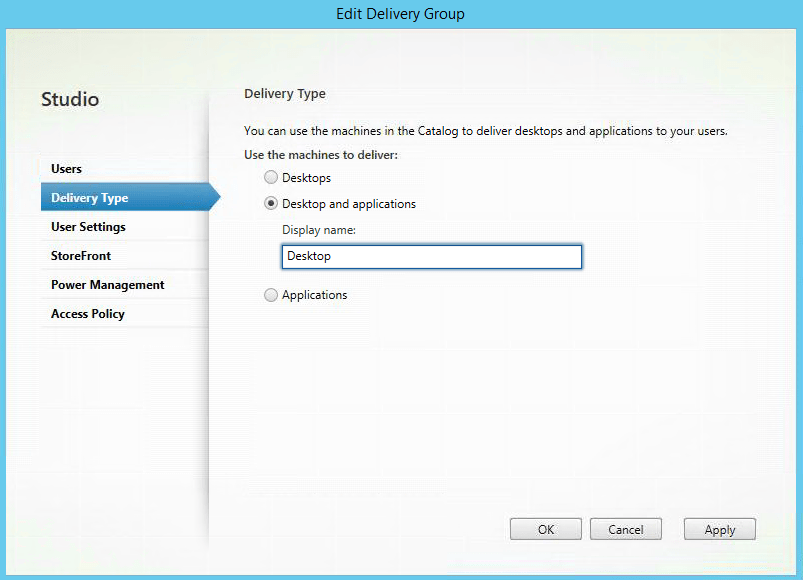This screenshot has height=580, width=803.
Task: Open Power Management section
Action: click(x=124, y=285)
